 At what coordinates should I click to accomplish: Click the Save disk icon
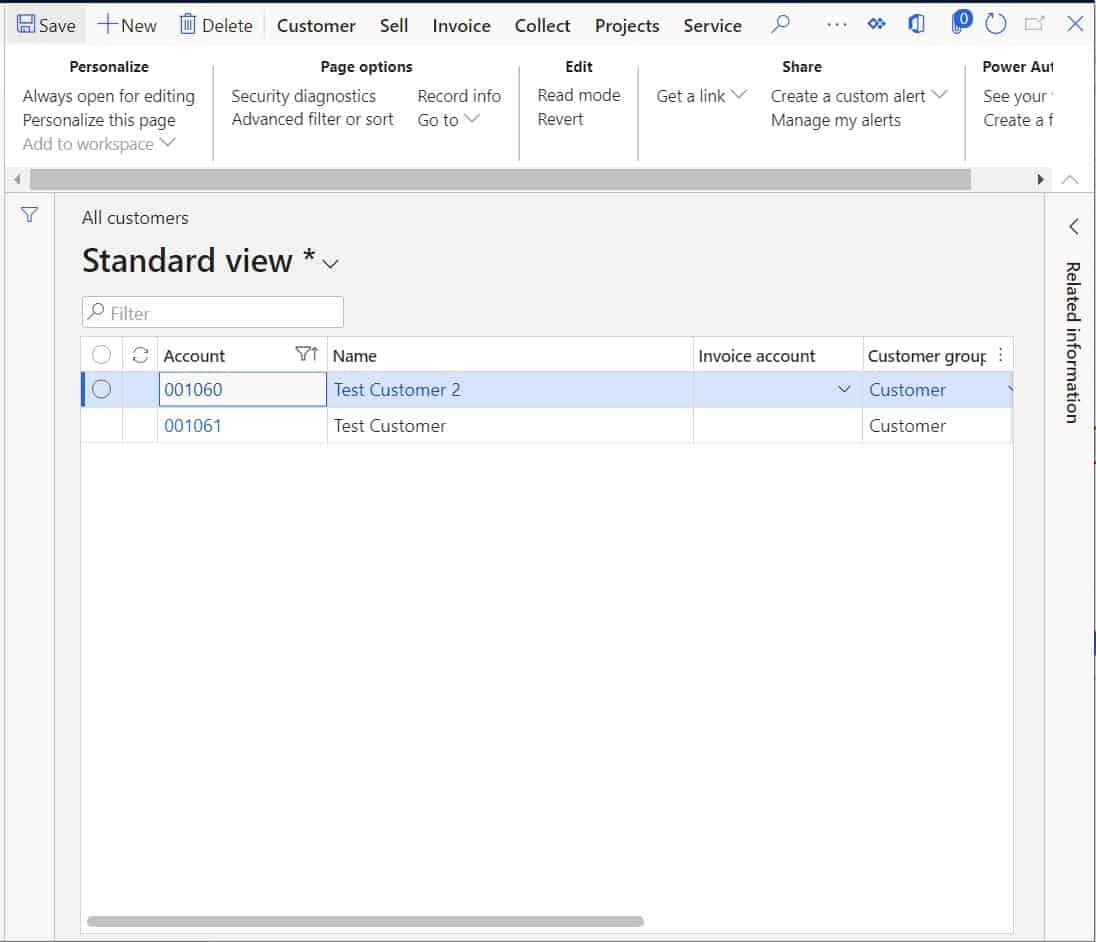(x=26, y=25)
